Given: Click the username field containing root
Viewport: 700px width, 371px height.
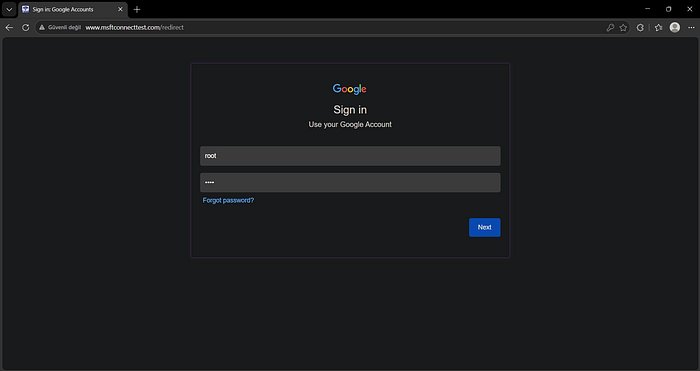Looking at the screenshot, I should (350, 156).
